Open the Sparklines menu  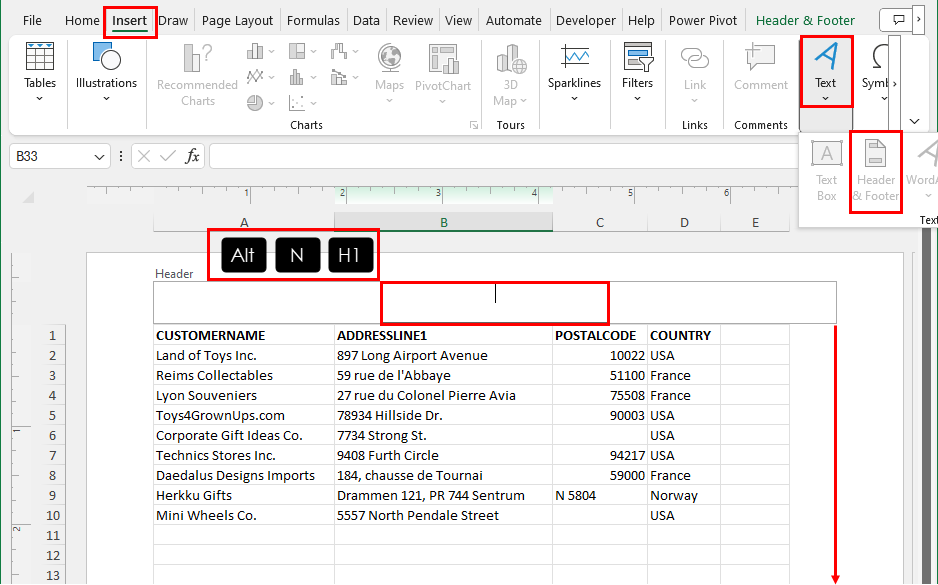coord(574,73)
